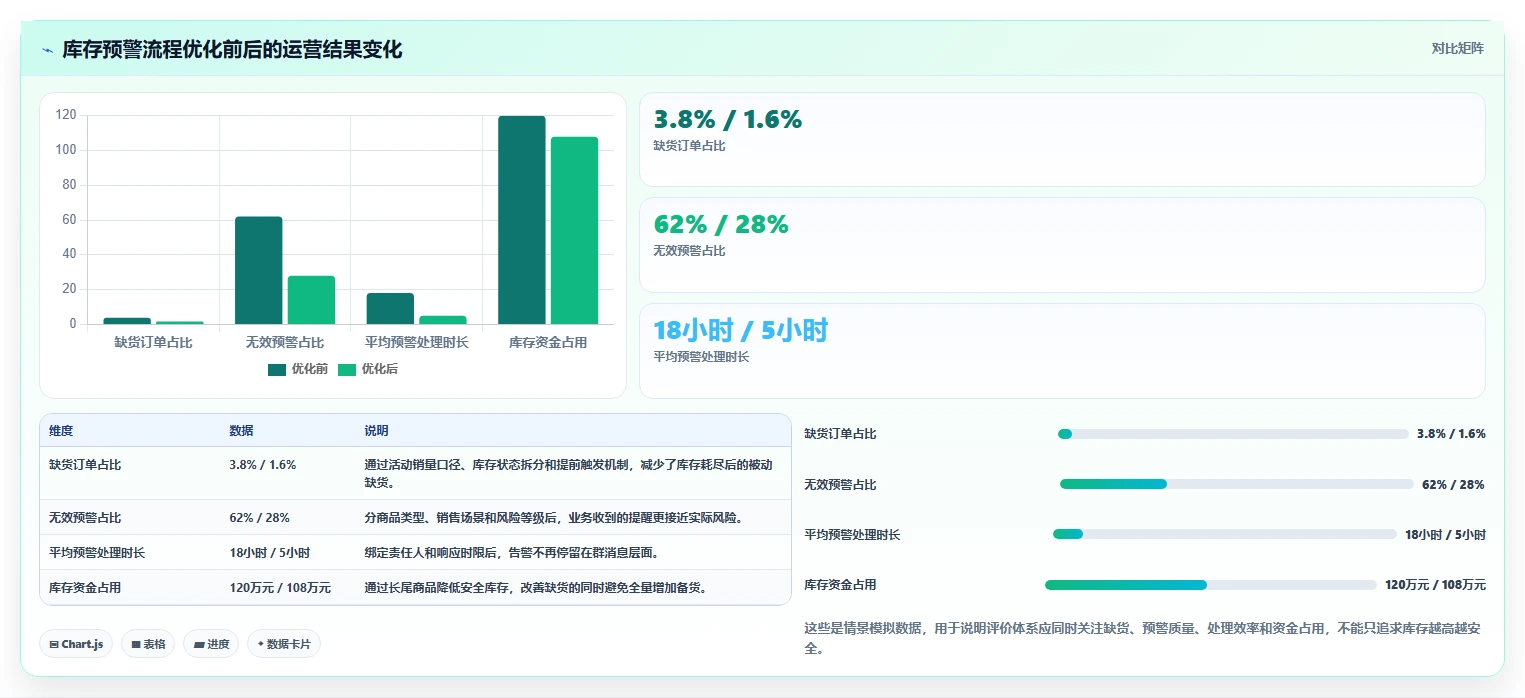Open the 62% / 28% KPI card
This screenshot has height=698, width=1525.
[1062, 245]
